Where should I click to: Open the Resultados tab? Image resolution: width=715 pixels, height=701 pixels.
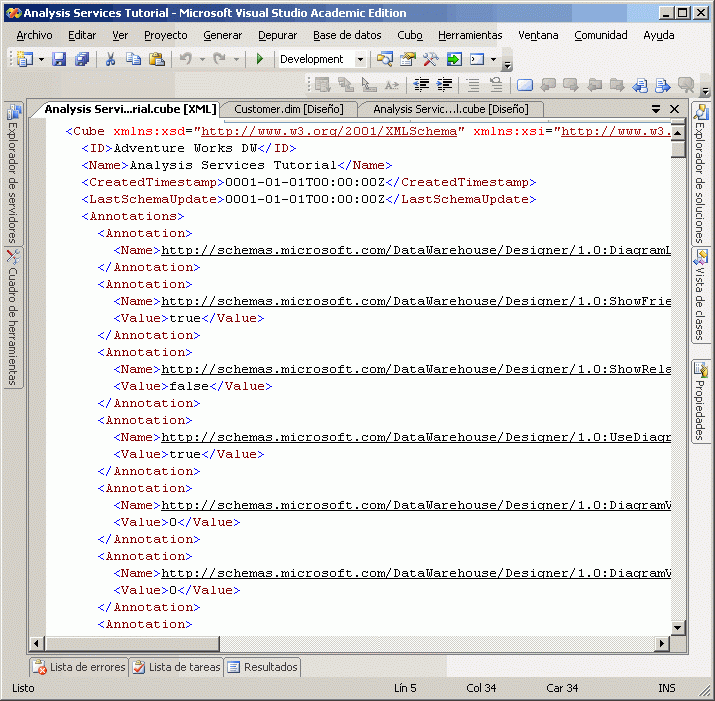[x=263, y=667]
